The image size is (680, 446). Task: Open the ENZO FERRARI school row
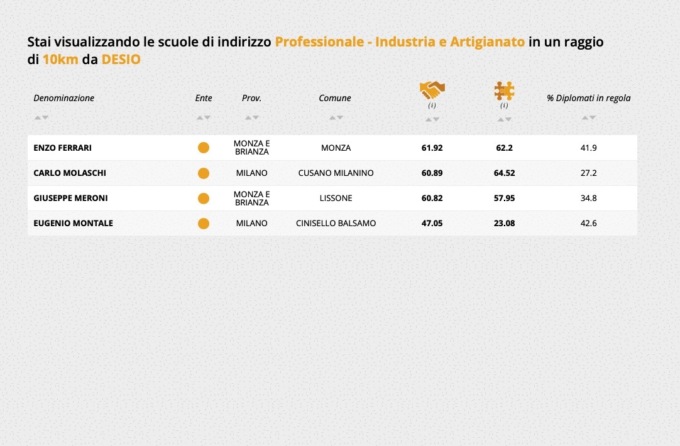click(x=332, y=148)
